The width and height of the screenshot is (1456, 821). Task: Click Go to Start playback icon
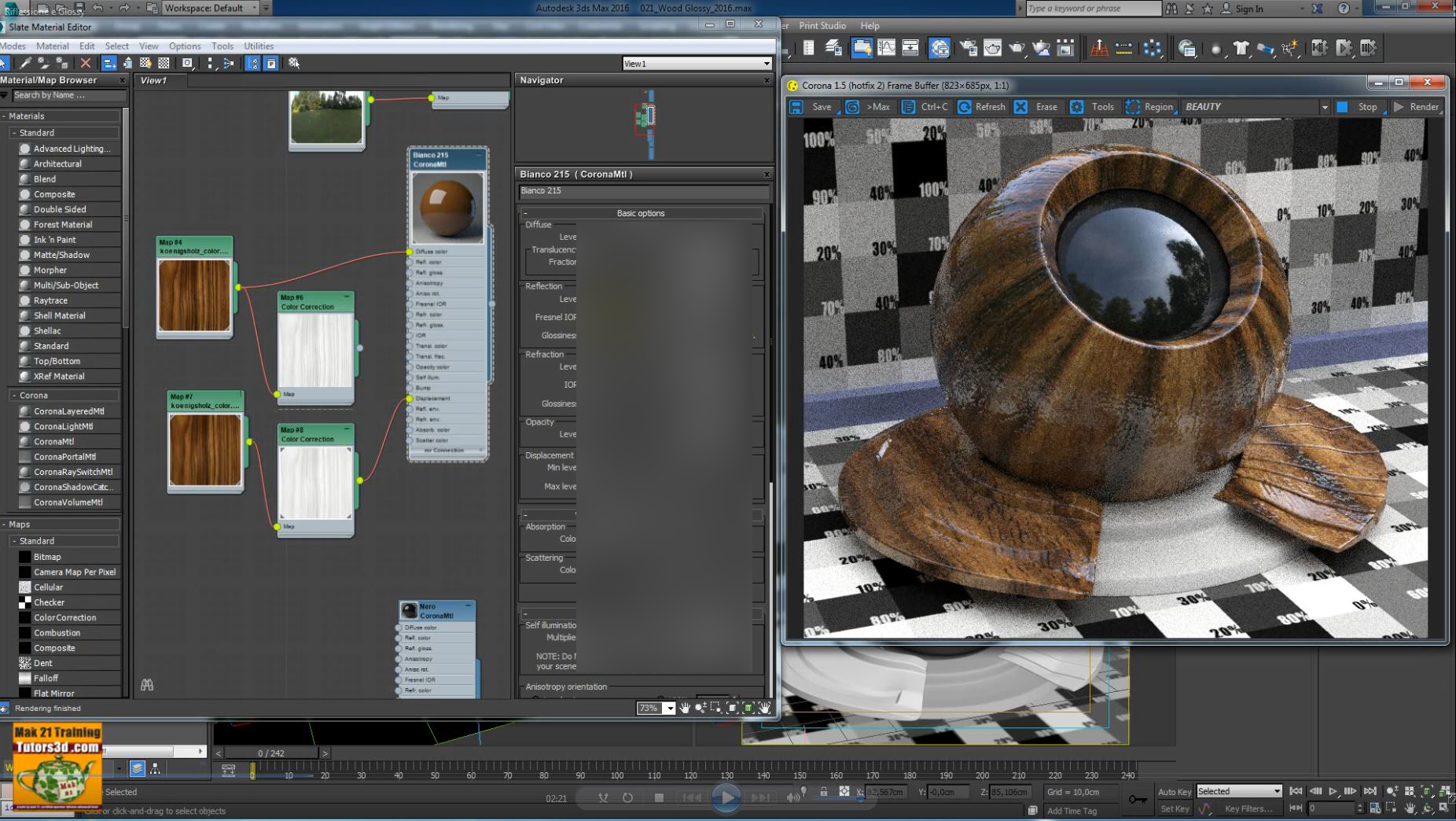click(1296, 791)
